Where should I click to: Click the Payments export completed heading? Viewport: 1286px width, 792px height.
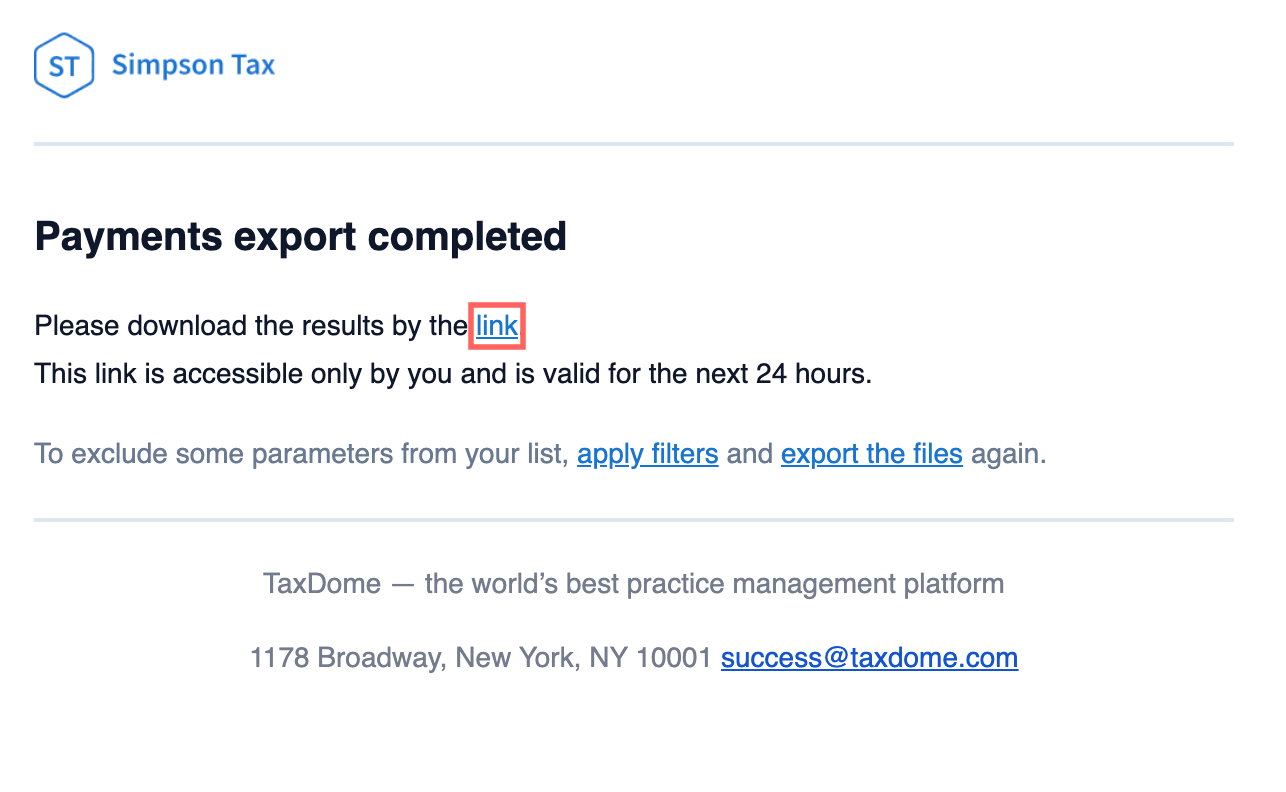(x=300, y=237)
